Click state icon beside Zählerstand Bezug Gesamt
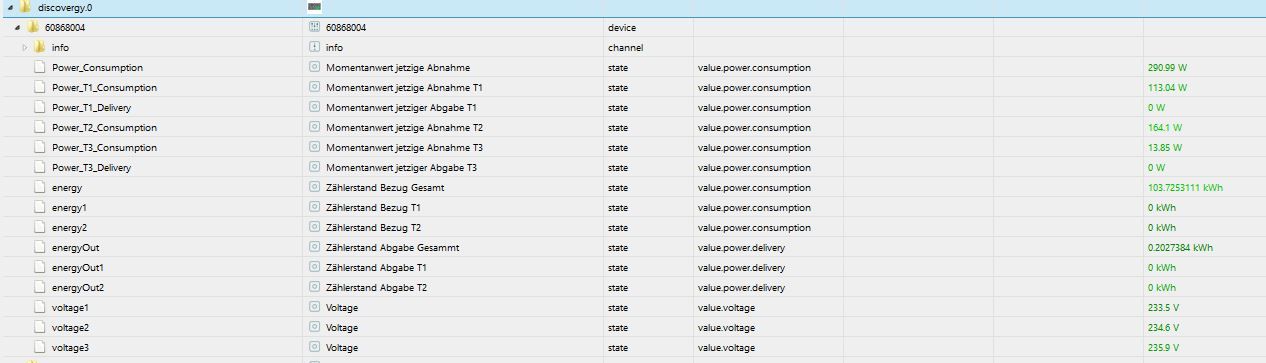The image size is (1266, 363). (x=314, y=187)
